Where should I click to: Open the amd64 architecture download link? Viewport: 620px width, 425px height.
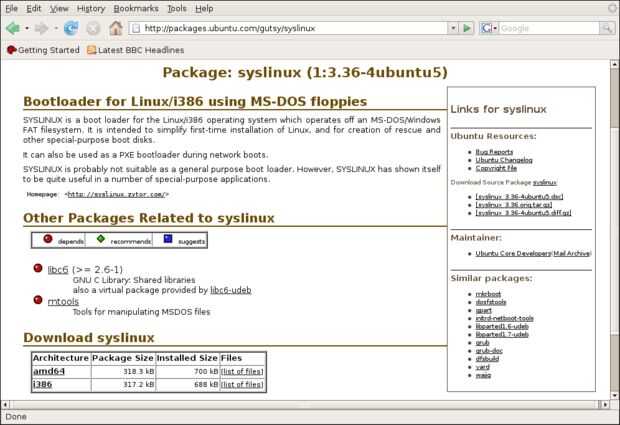(49, 371)
